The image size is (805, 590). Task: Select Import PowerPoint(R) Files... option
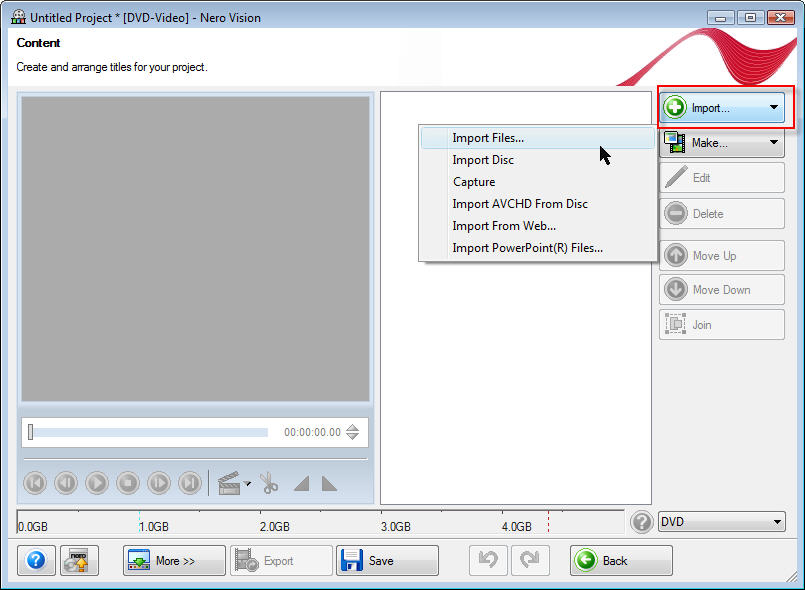[527, 248]
